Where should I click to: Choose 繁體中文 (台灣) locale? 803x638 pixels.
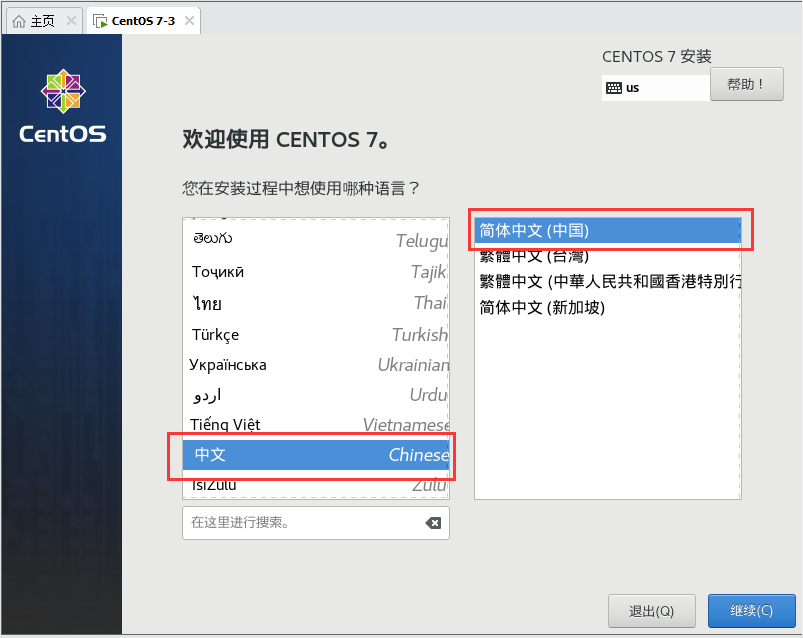[x=607, y=256]
